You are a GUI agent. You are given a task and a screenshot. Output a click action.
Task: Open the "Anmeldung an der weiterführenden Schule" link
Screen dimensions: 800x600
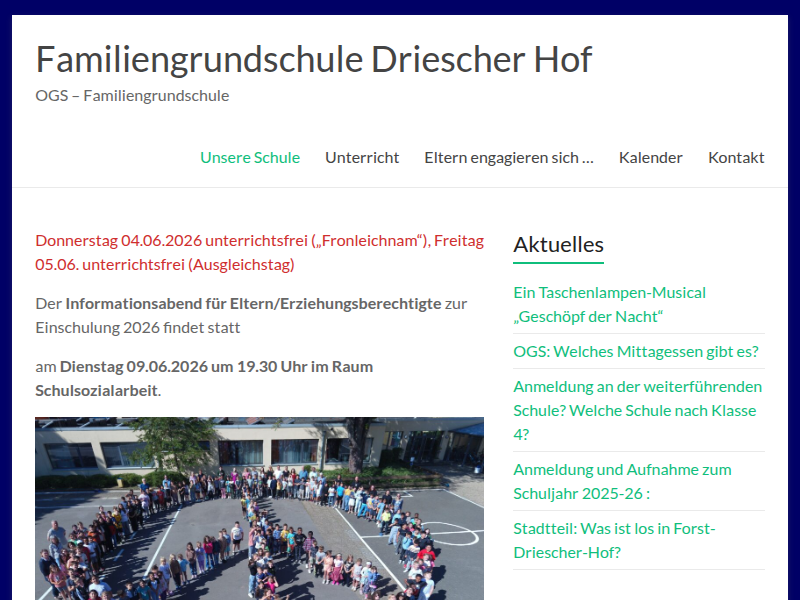pyautogui.click(x=638, y=410)
